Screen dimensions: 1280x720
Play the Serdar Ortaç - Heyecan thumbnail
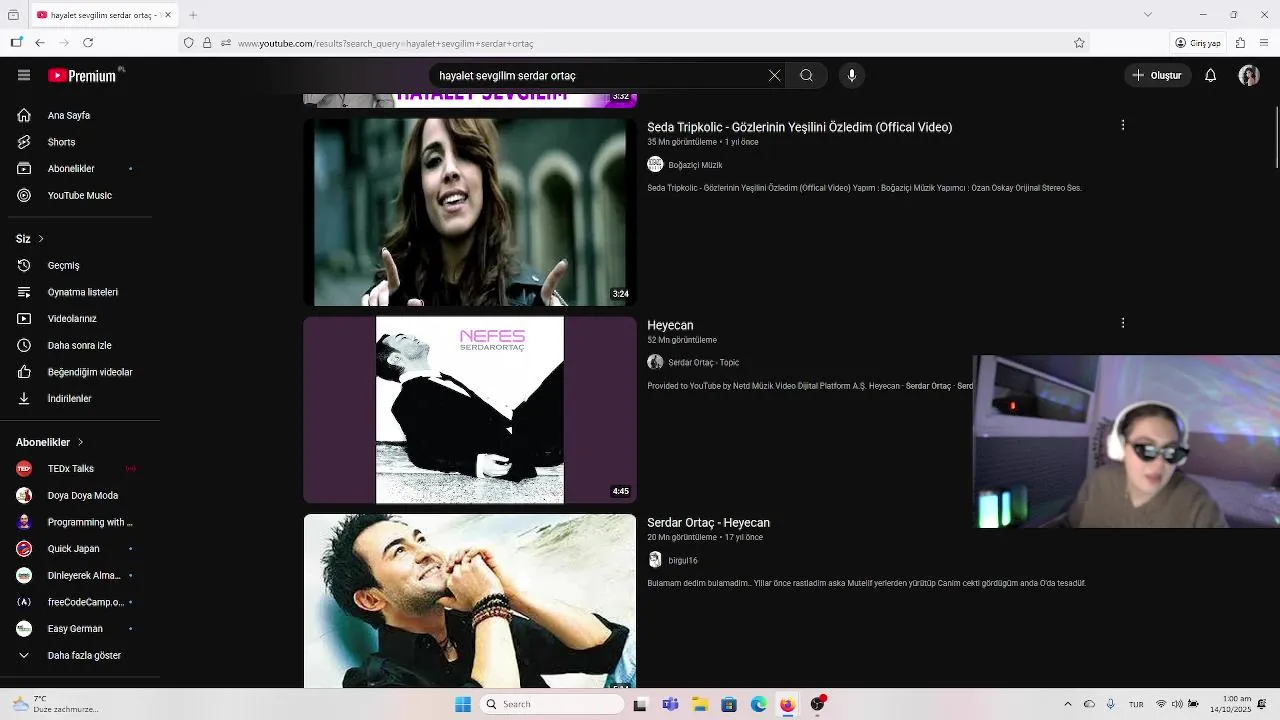click(470, 601)
